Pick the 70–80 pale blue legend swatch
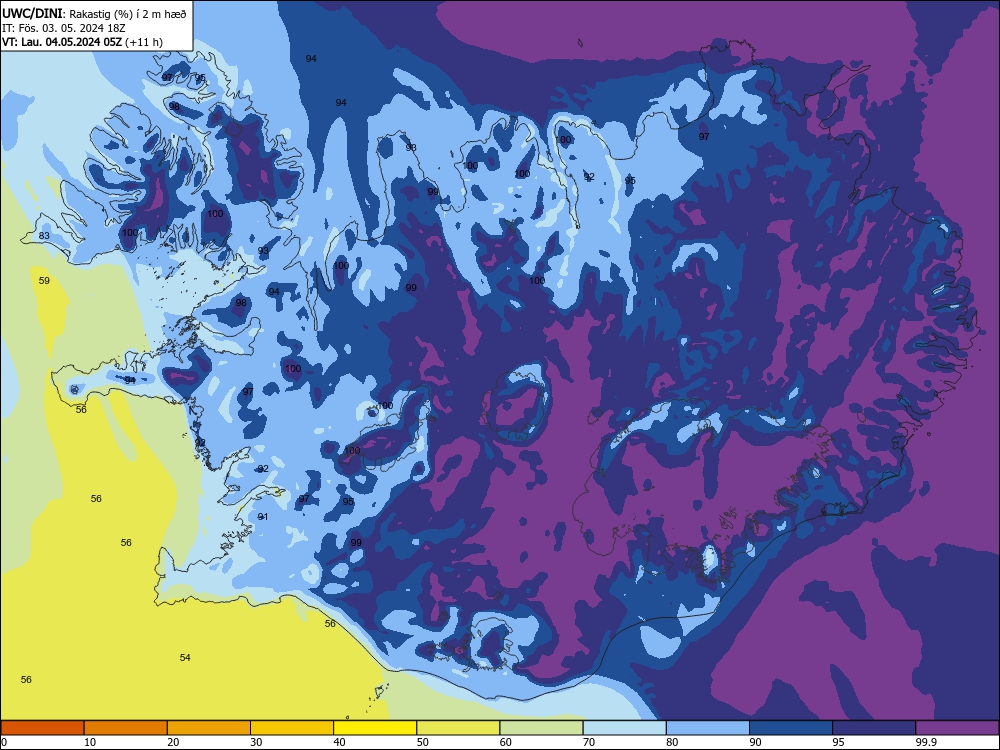1000x750 pixels. click(x=624, y=728)
